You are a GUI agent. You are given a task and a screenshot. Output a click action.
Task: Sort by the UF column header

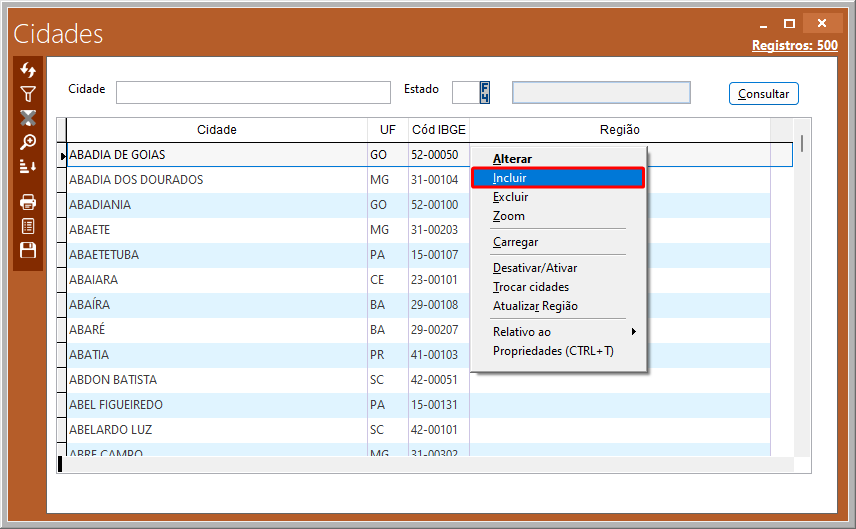(x=388, y=130)
